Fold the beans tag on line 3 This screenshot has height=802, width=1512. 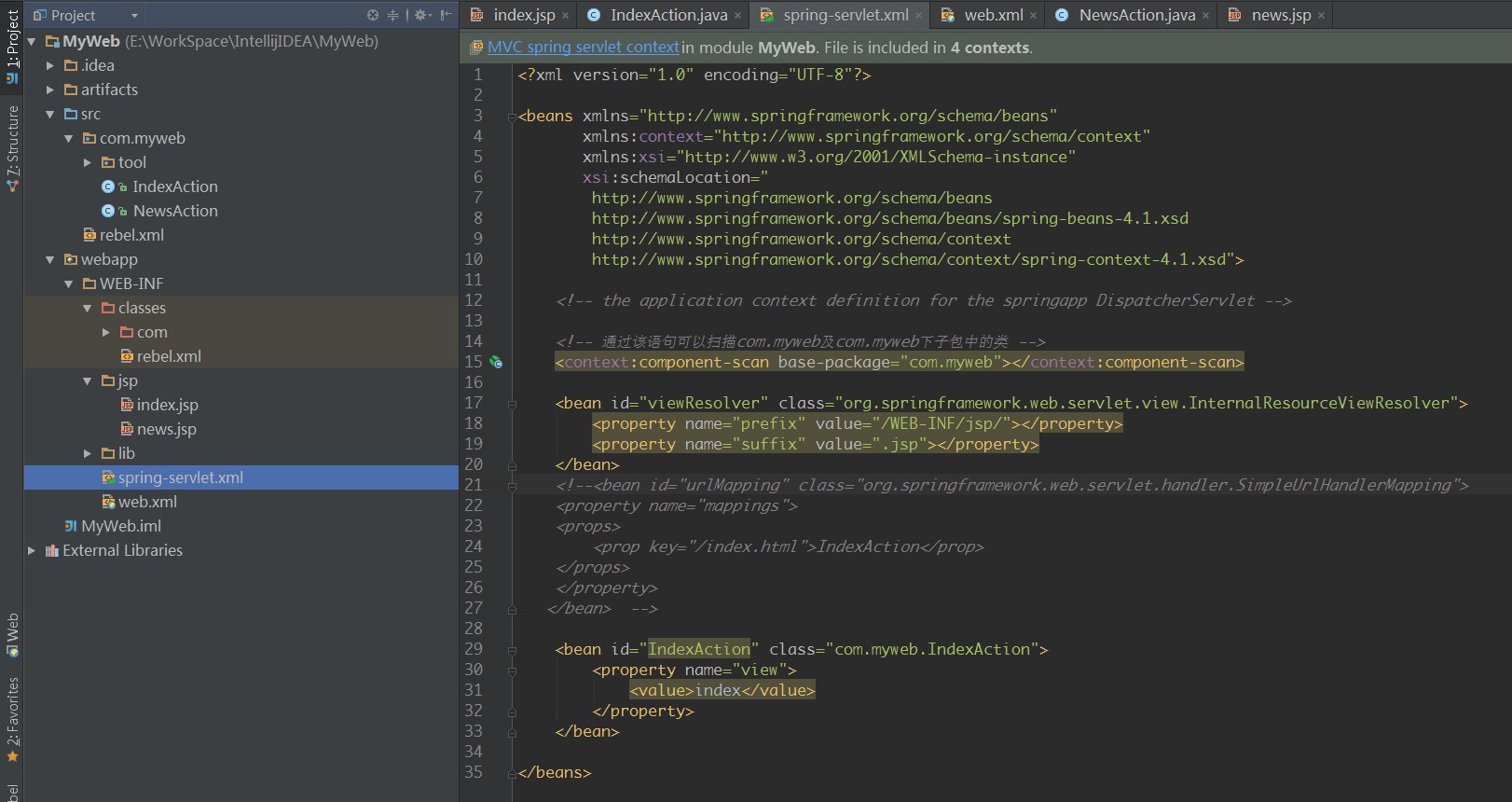click(x=512, y=117)
